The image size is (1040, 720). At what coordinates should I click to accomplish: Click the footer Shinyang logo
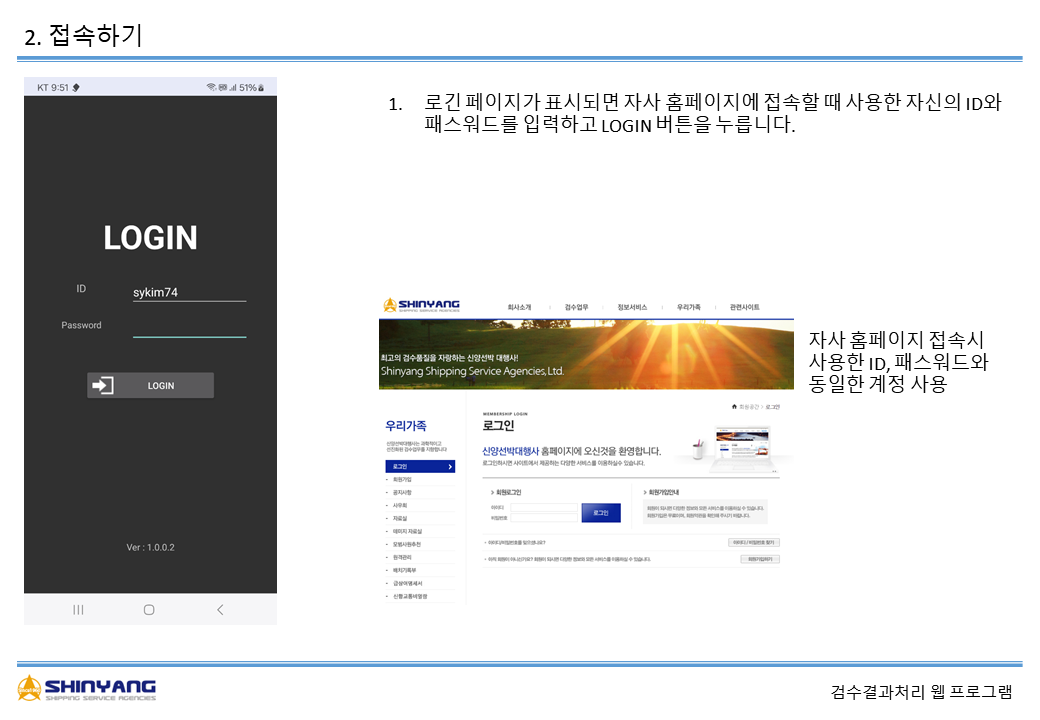87,688
